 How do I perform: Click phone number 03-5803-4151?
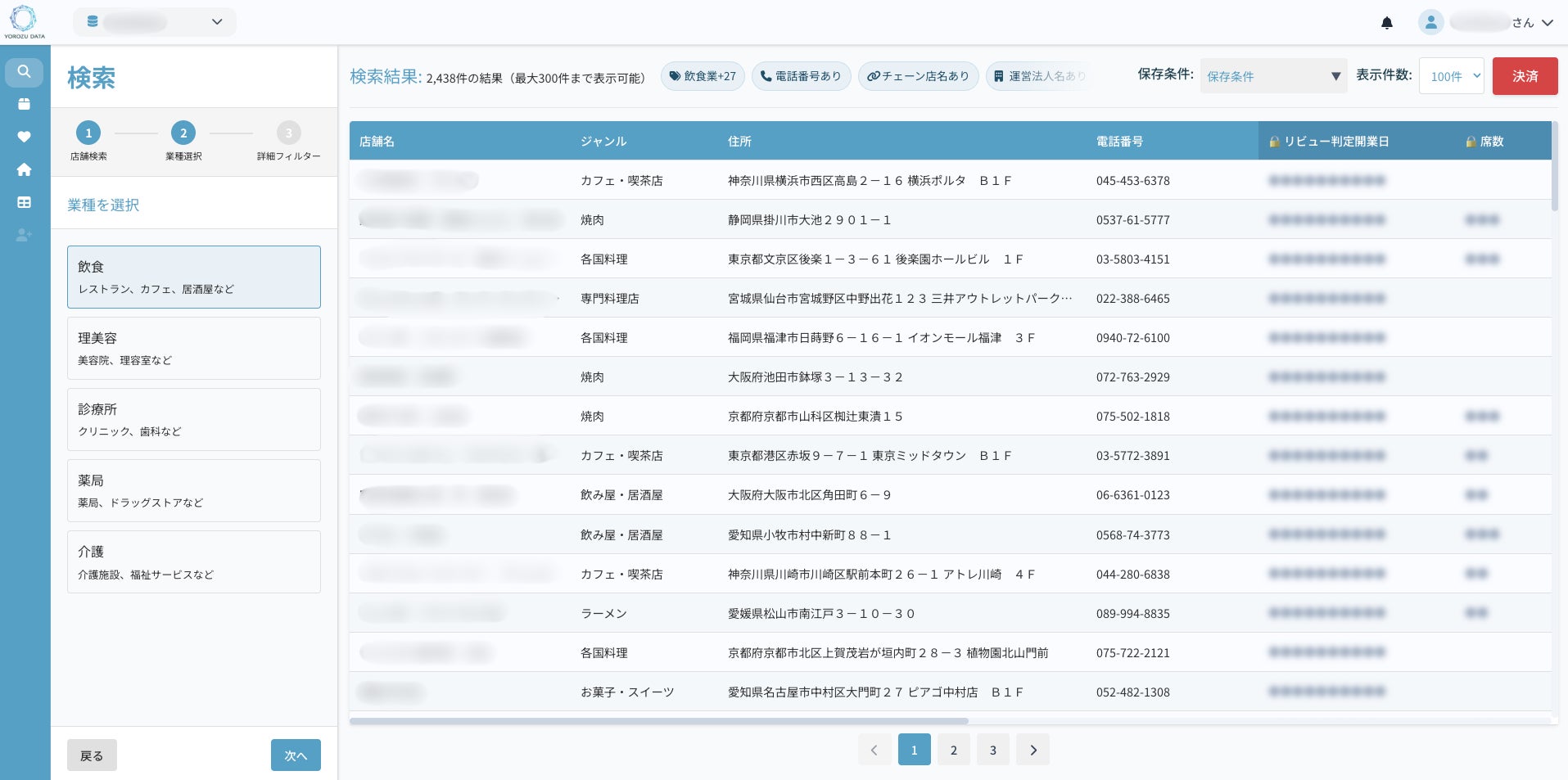pyautogui.click(x=1133, y=259)
